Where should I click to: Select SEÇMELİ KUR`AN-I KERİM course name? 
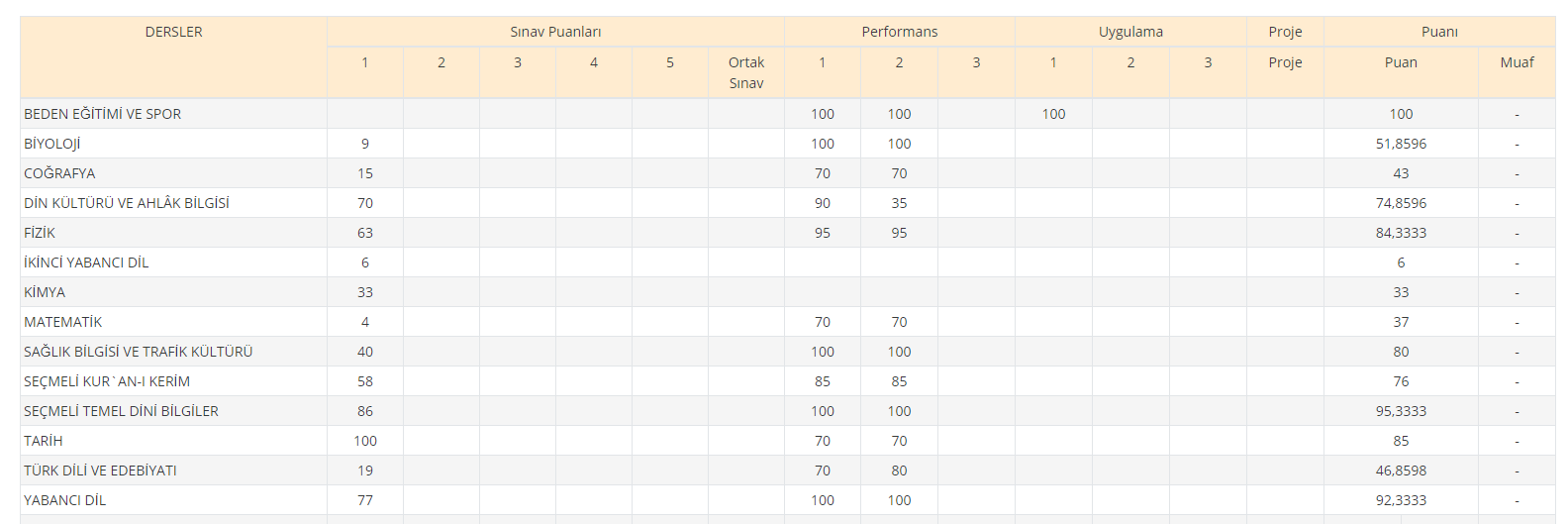coord(107,381)
